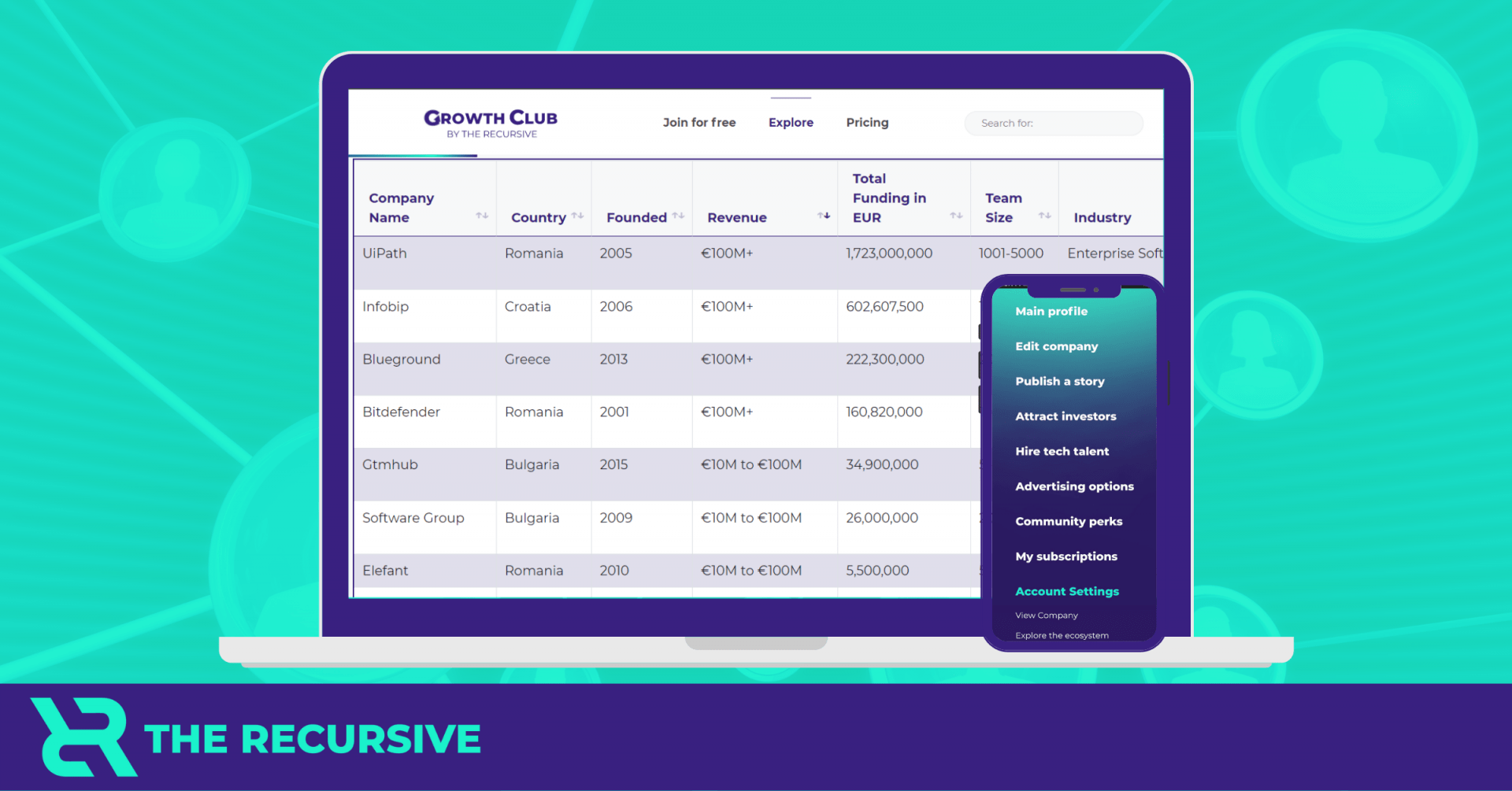
Task: Click Infobip's €100M+ revenue cell
Action: click(x=727, y=306)
